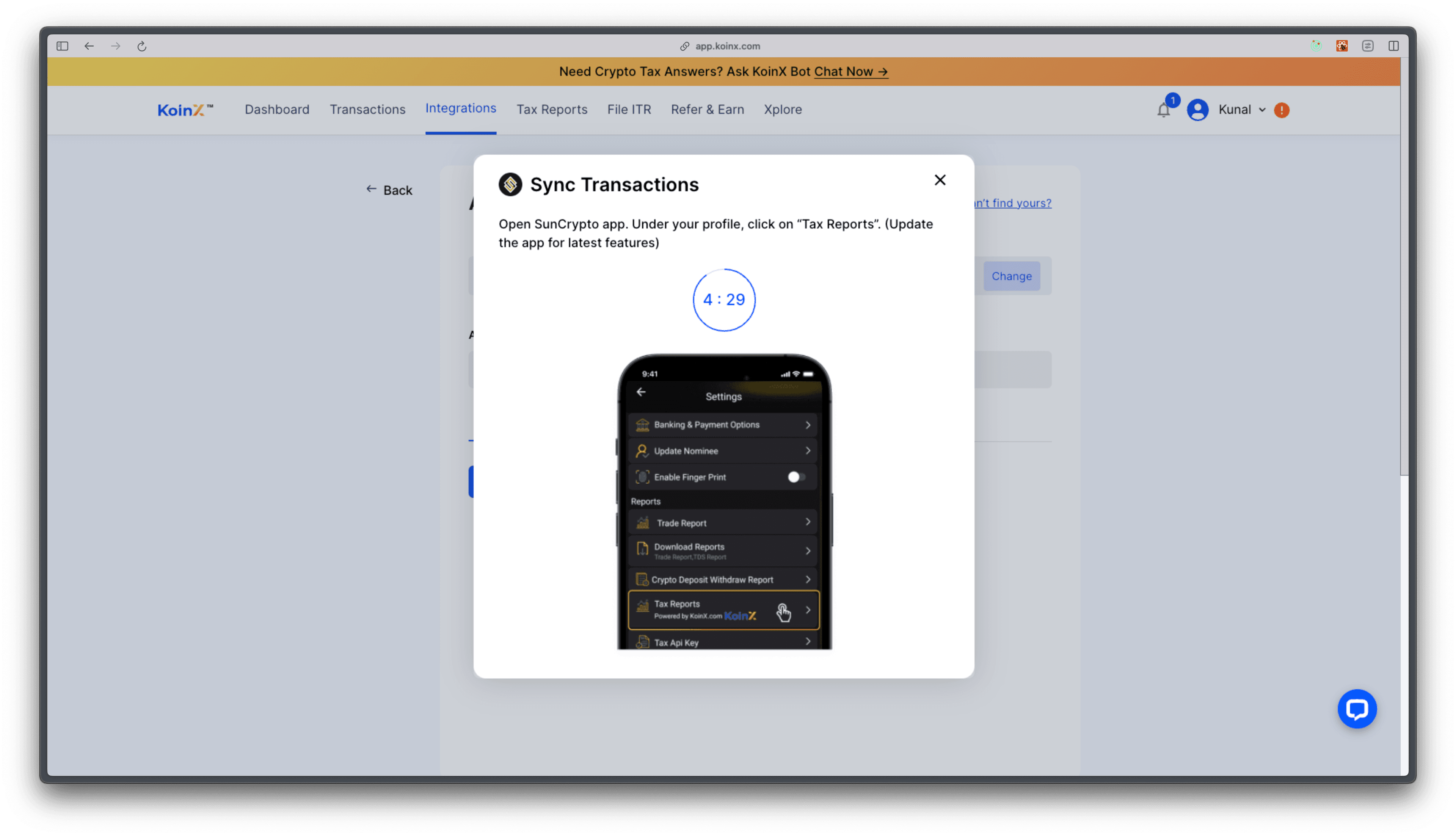Image resolution: width=1456 pixels, height=836 pixels.
Task: Click the red browser extension icon
Action: click(x=1342, y=46)
